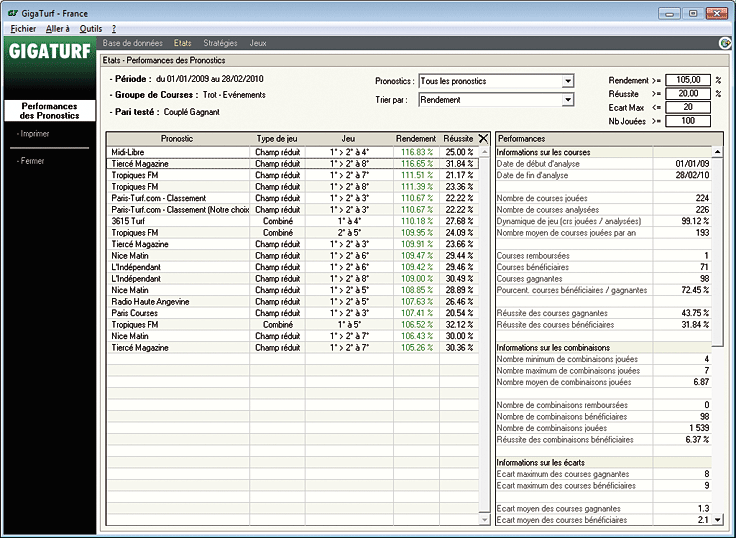Click the Performances panel header
This screenshot has width=736, height=538.
[x=609, y=138]
